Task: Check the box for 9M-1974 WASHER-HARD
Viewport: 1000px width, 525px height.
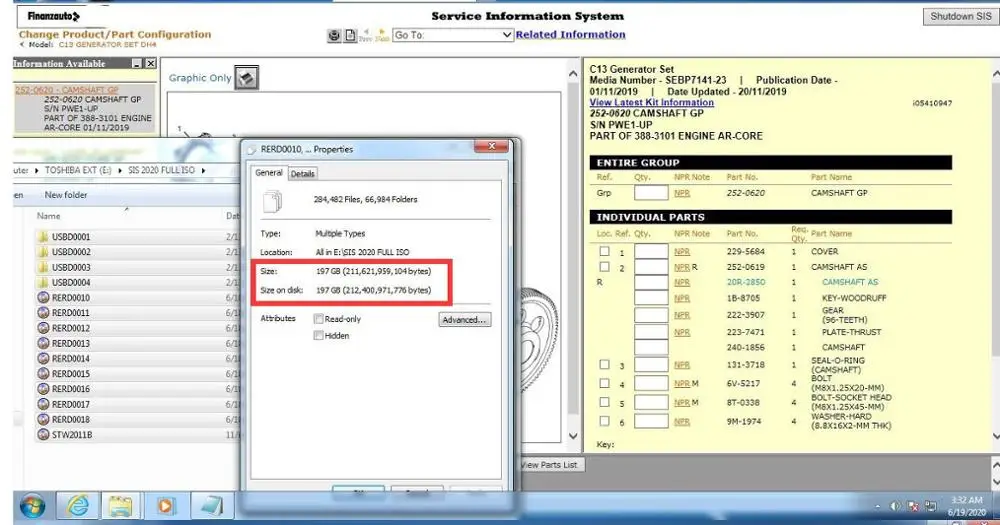Action: click(604, 421)
